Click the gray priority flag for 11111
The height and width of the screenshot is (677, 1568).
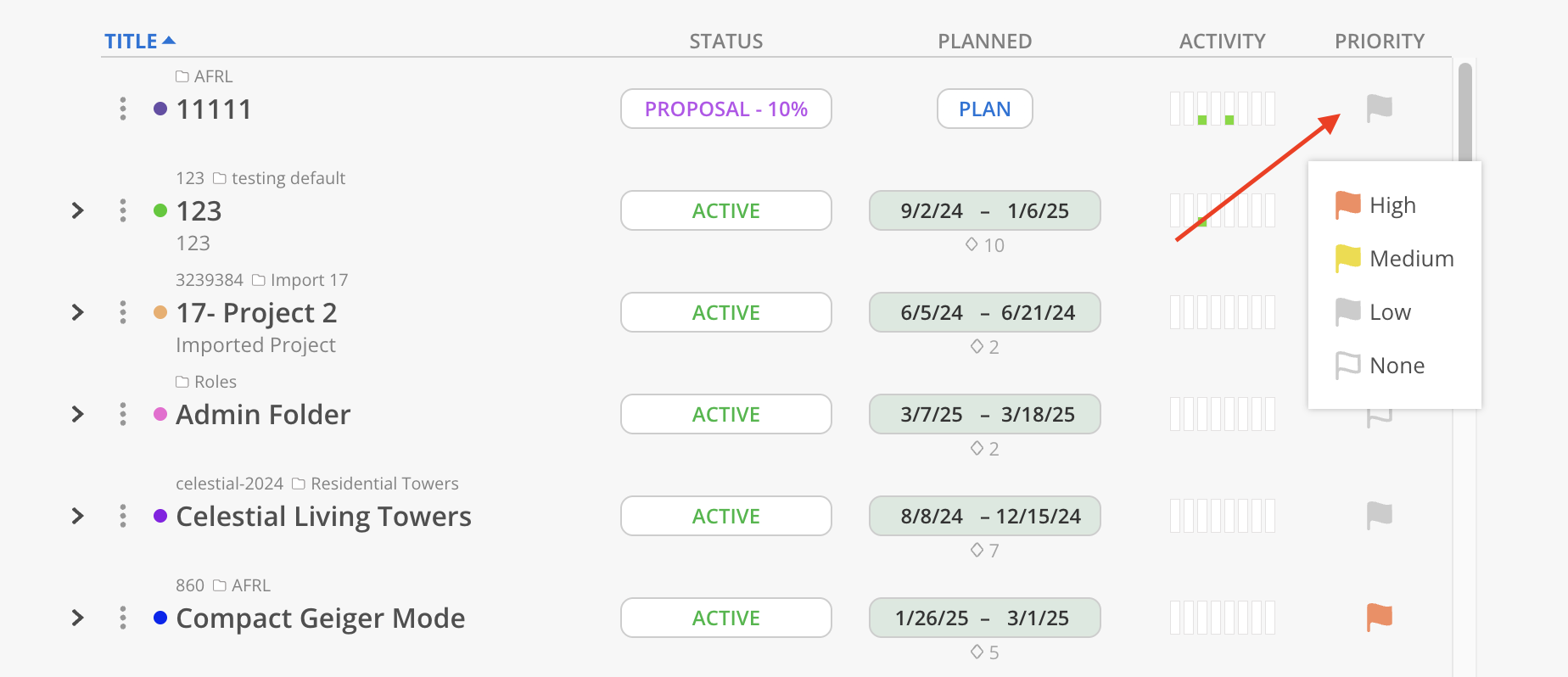click(1379, 108)
